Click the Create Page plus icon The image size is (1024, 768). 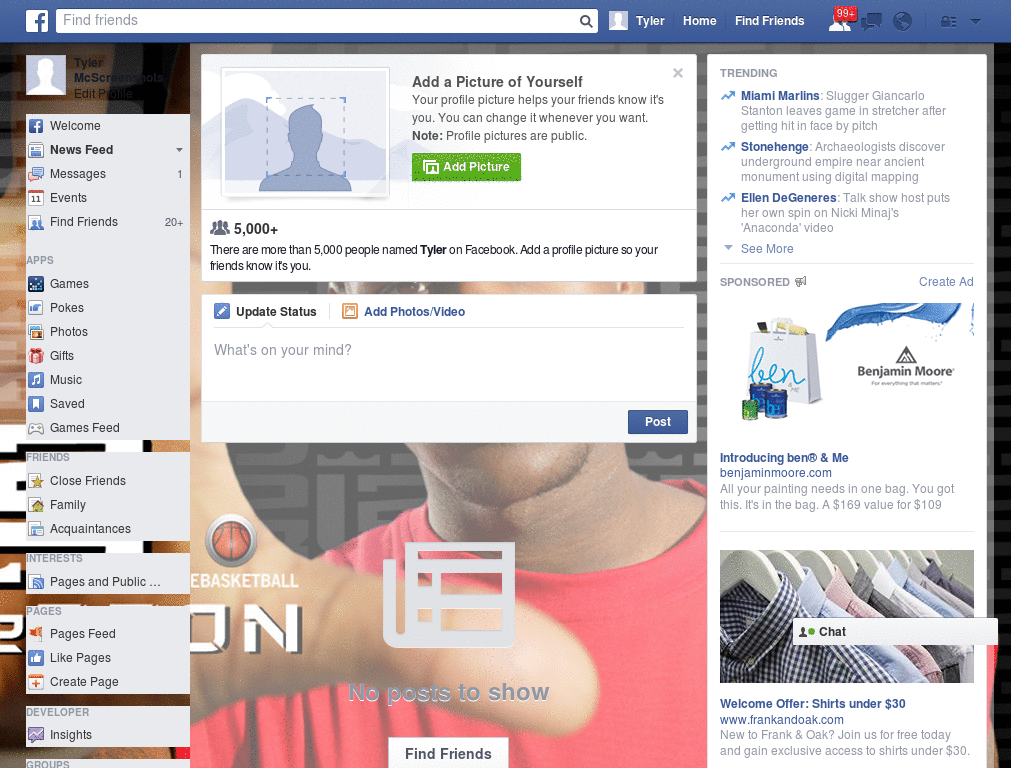36,682
